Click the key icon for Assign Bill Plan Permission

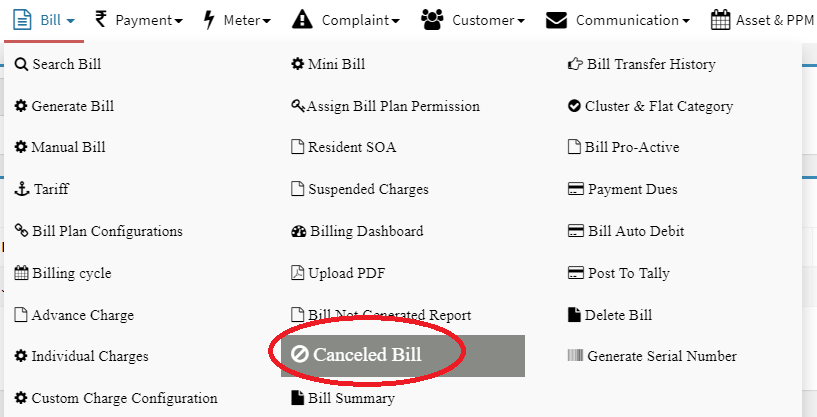[x=297, y=106]
